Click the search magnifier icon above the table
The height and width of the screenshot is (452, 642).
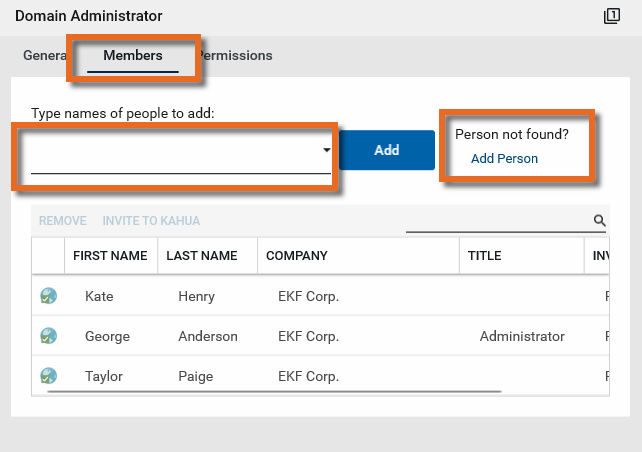pos(600,221)
